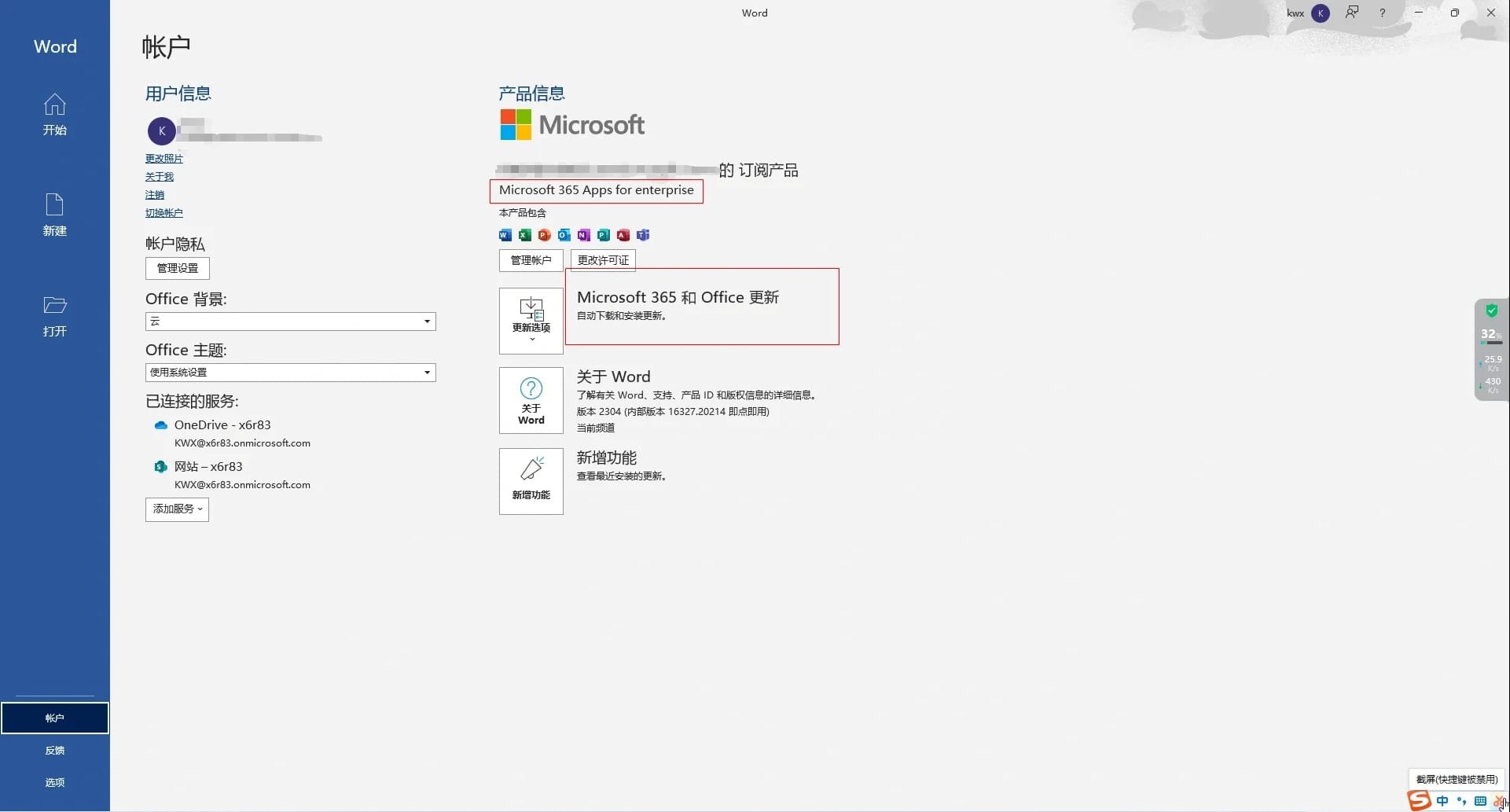Click the Excel app icon in product list

(525, 235)
